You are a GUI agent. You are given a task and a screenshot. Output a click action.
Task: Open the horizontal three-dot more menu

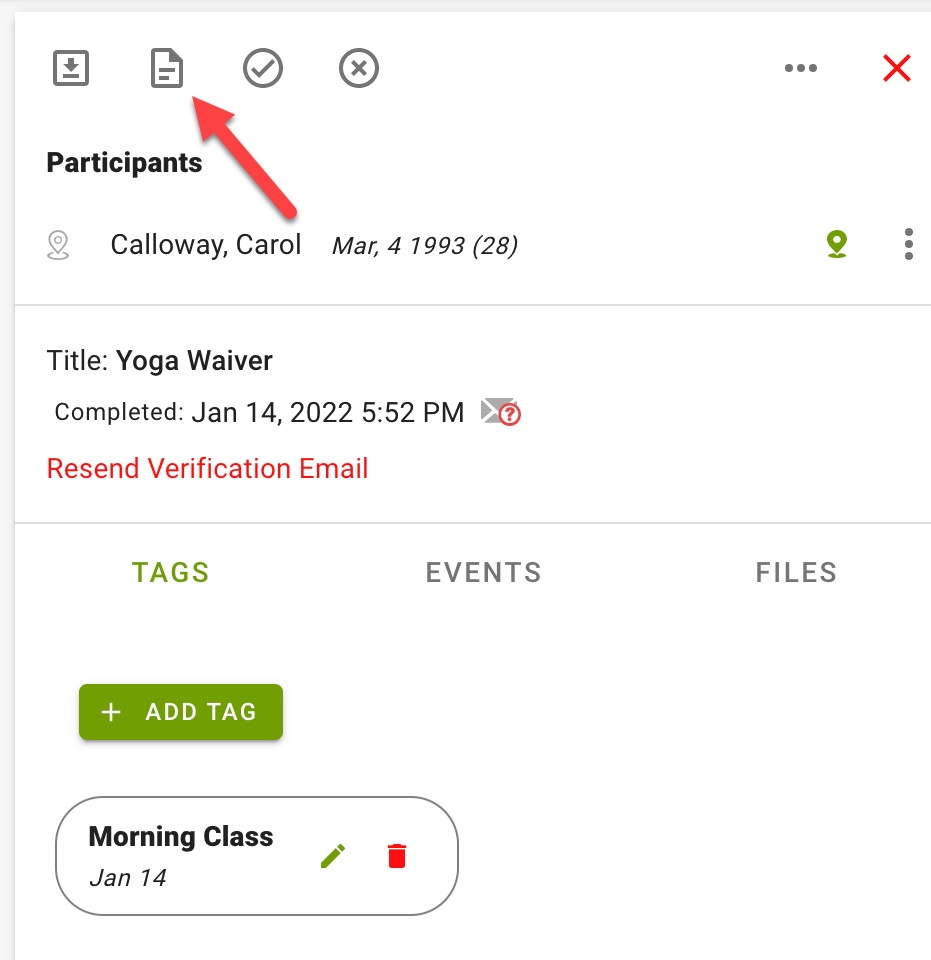(801, 68)
